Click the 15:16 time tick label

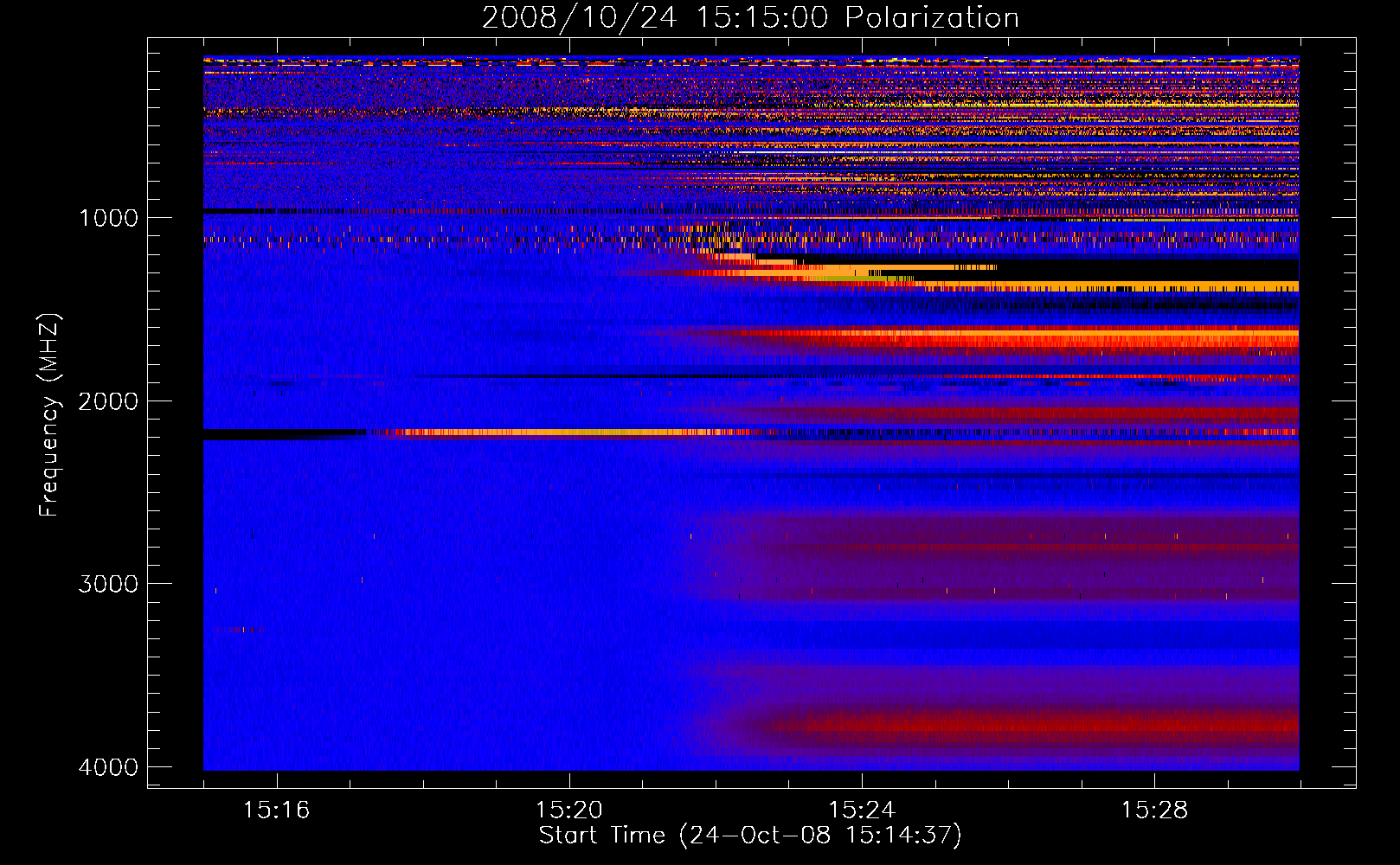click(276, 811)
